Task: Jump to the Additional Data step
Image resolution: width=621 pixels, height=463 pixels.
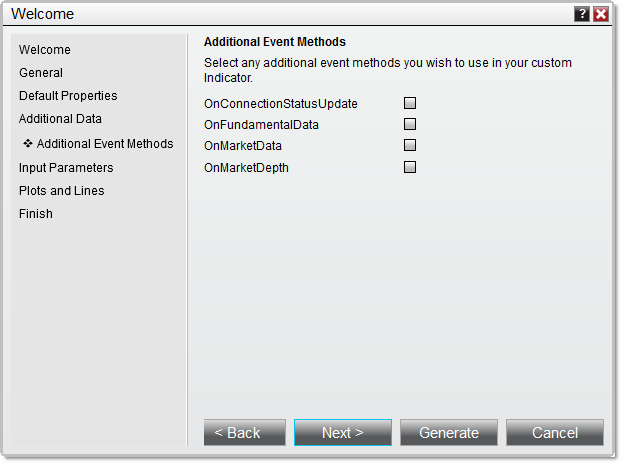Action: point(60,119)
